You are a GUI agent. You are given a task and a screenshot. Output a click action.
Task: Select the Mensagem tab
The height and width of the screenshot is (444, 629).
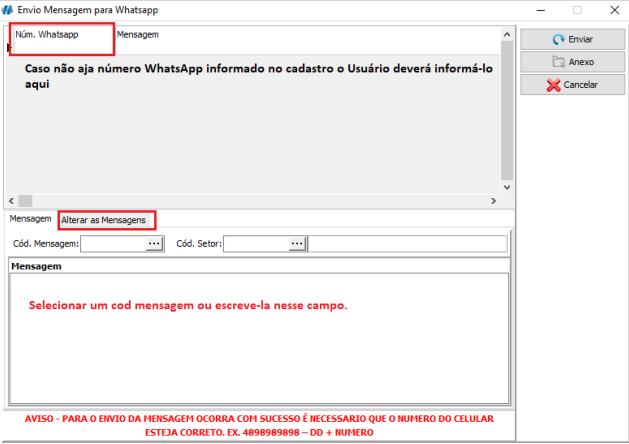coord(30,219)
